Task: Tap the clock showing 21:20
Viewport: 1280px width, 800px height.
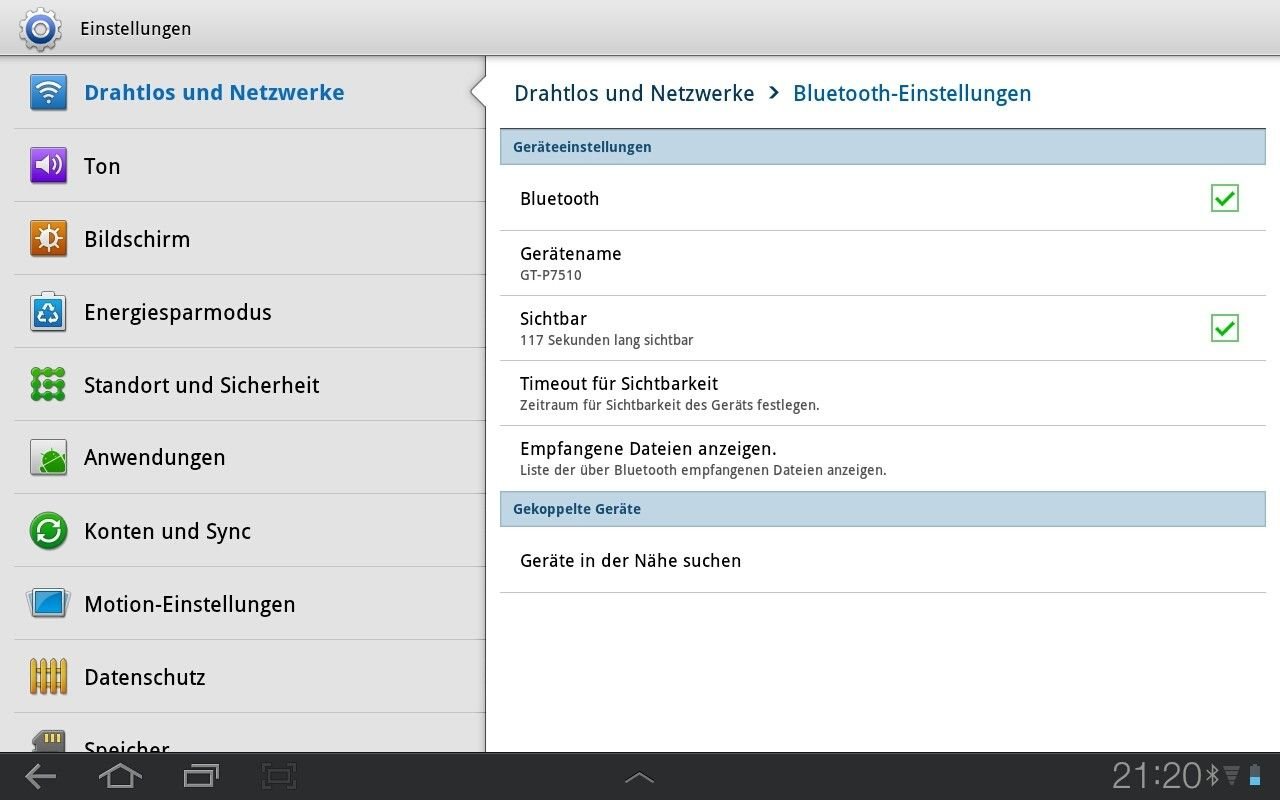Action: 1156,775
